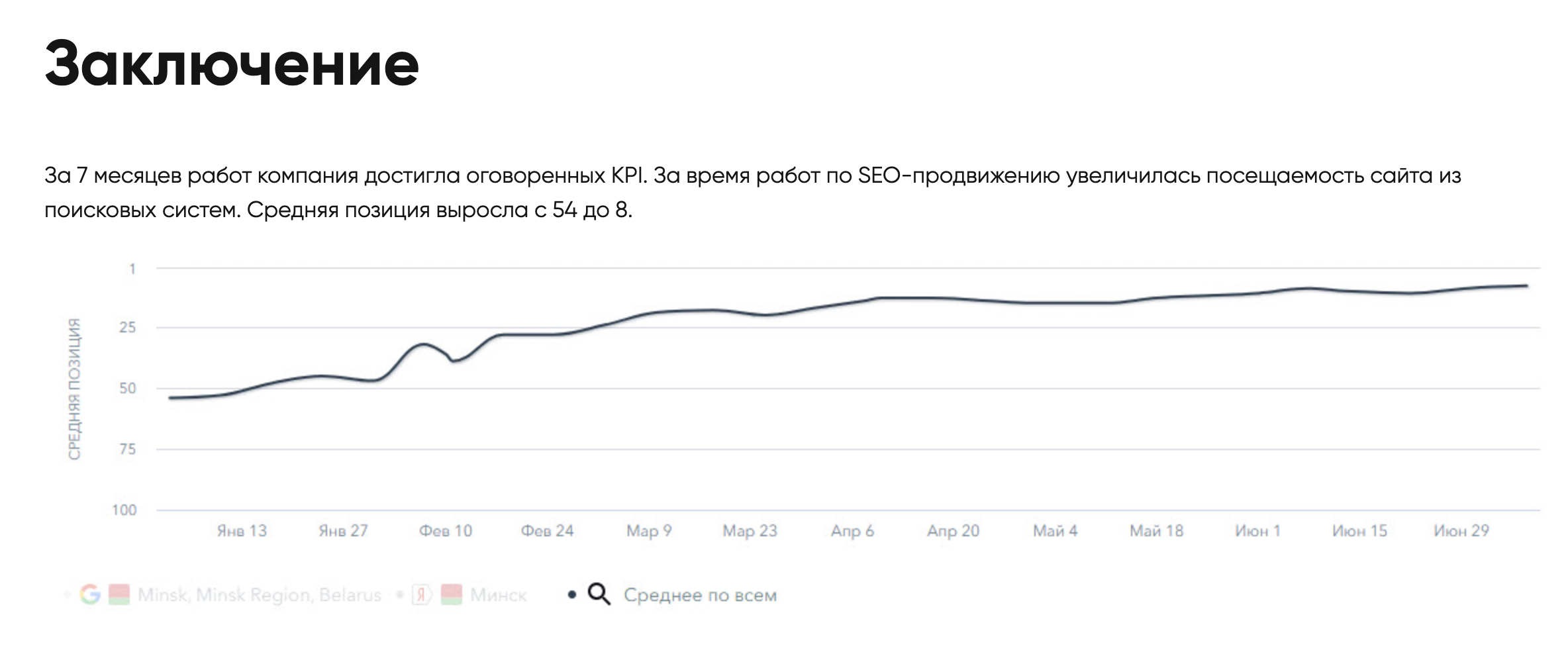
Task: Click the faded dot before the Google logo
Action: point(67,595)
